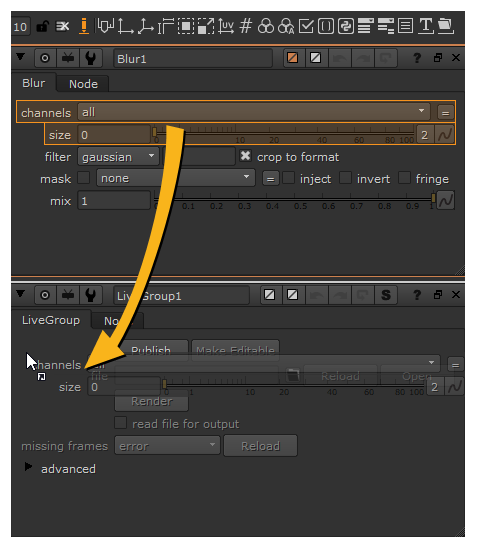
Task: Open the Blur1 channels dropdown
Action: [254, 112]
